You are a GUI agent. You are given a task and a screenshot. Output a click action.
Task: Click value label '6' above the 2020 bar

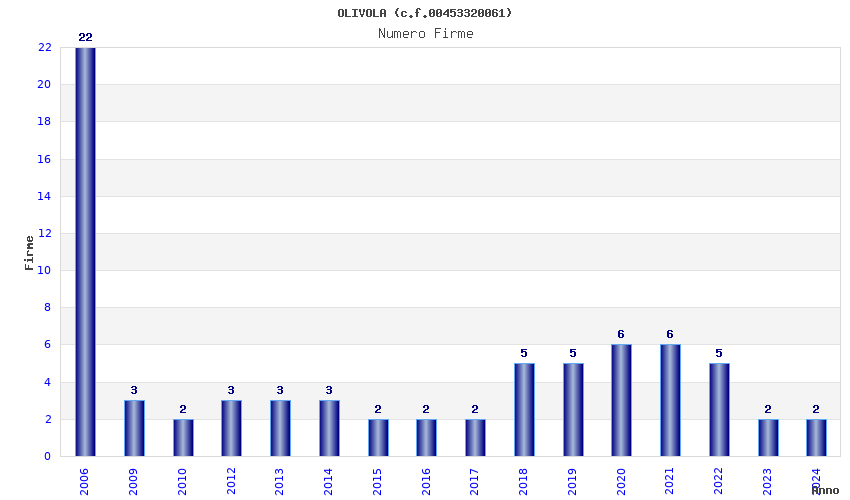pyautogui.click(x=621, y=335)
